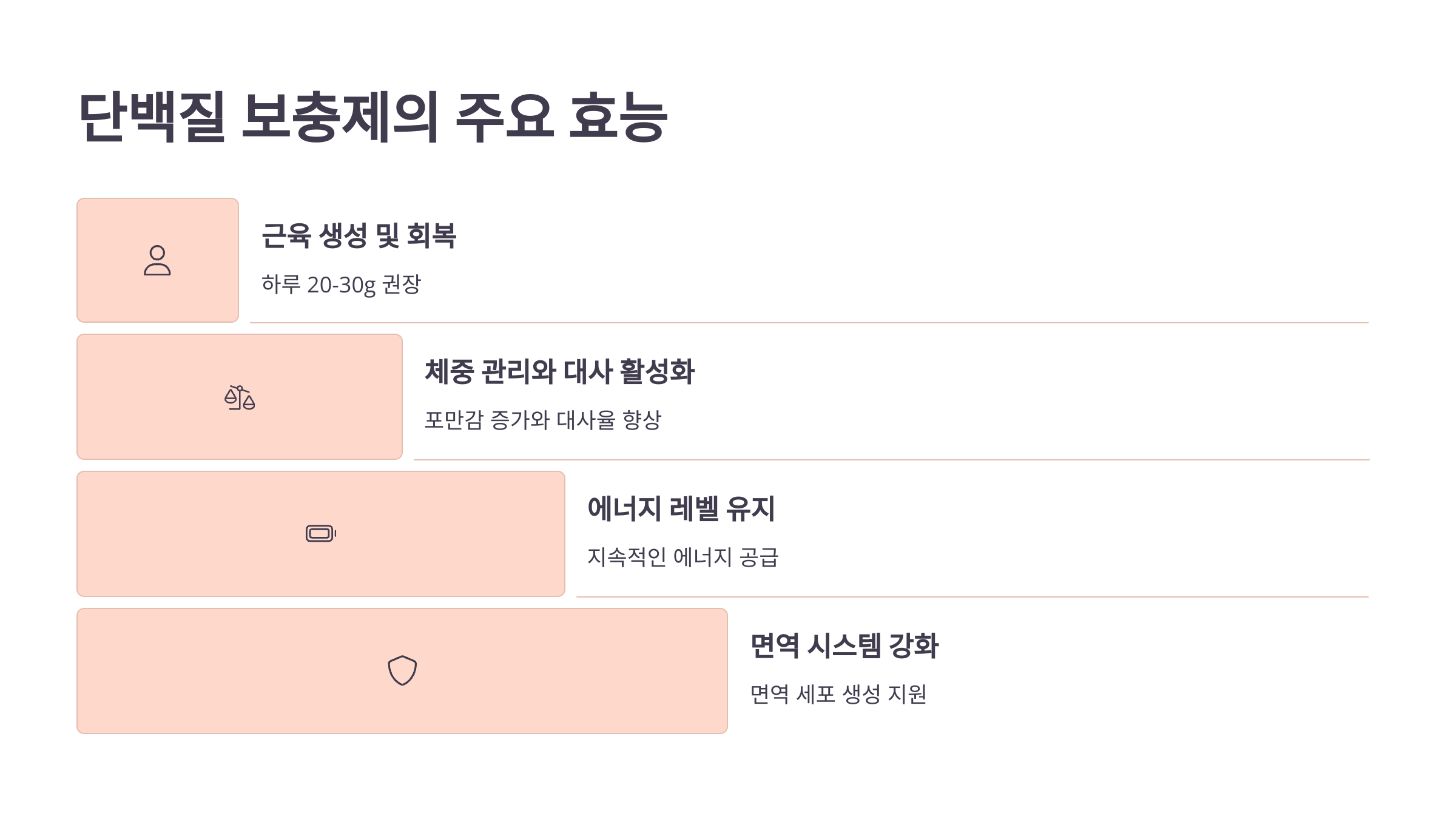Click heading 면역 시스템 강화

coord(844,645)
